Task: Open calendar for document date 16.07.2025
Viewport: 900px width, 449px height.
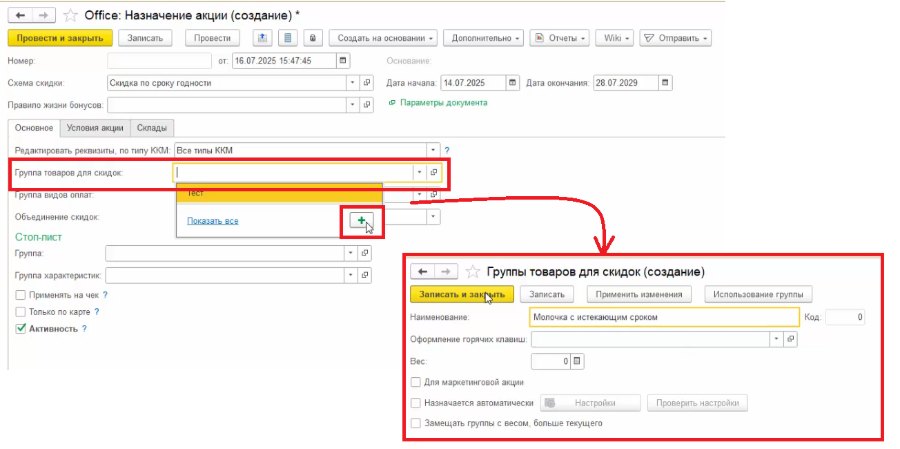Action: [343, 61]
